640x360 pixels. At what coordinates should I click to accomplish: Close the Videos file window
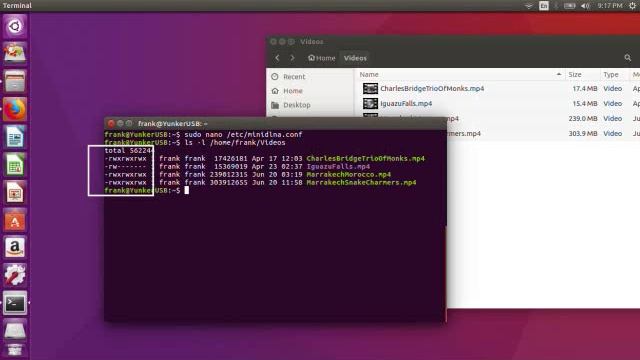coord(273,42)
